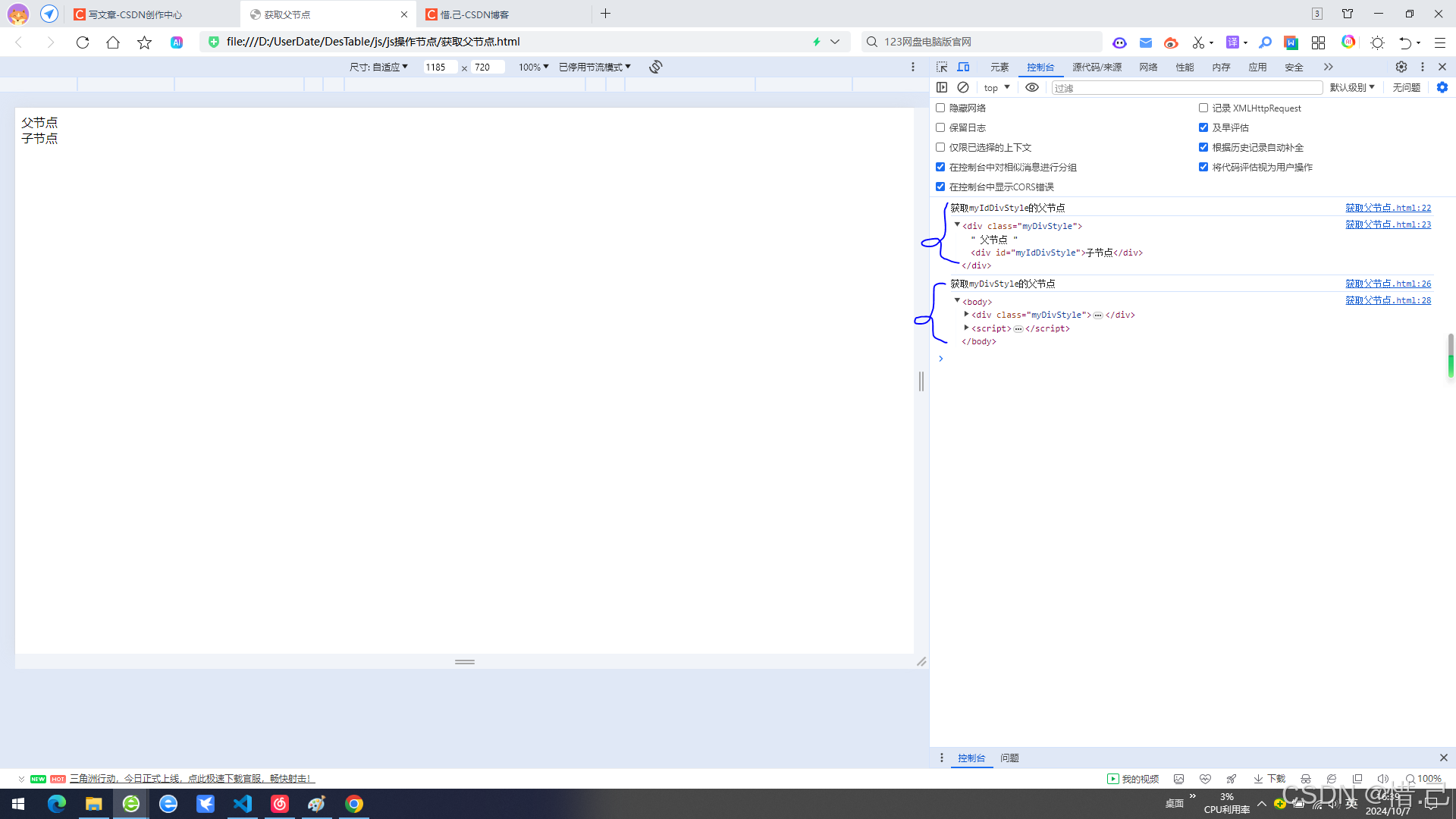
Task: Open address bar dropdown arrow
Action: pos(835,42)
